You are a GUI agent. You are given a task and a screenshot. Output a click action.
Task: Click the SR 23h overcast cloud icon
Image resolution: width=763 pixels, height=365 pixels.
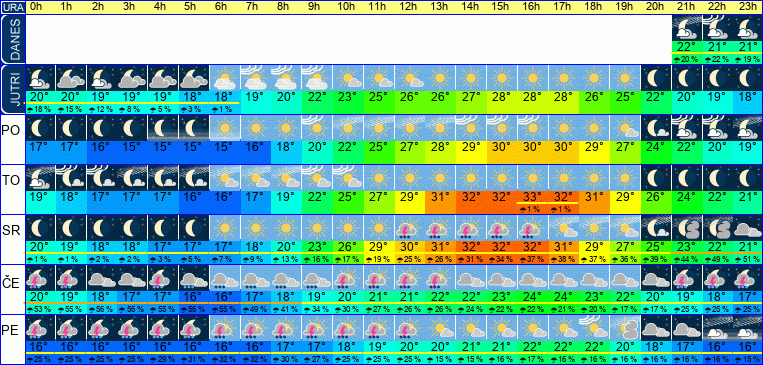click(748, 227)
